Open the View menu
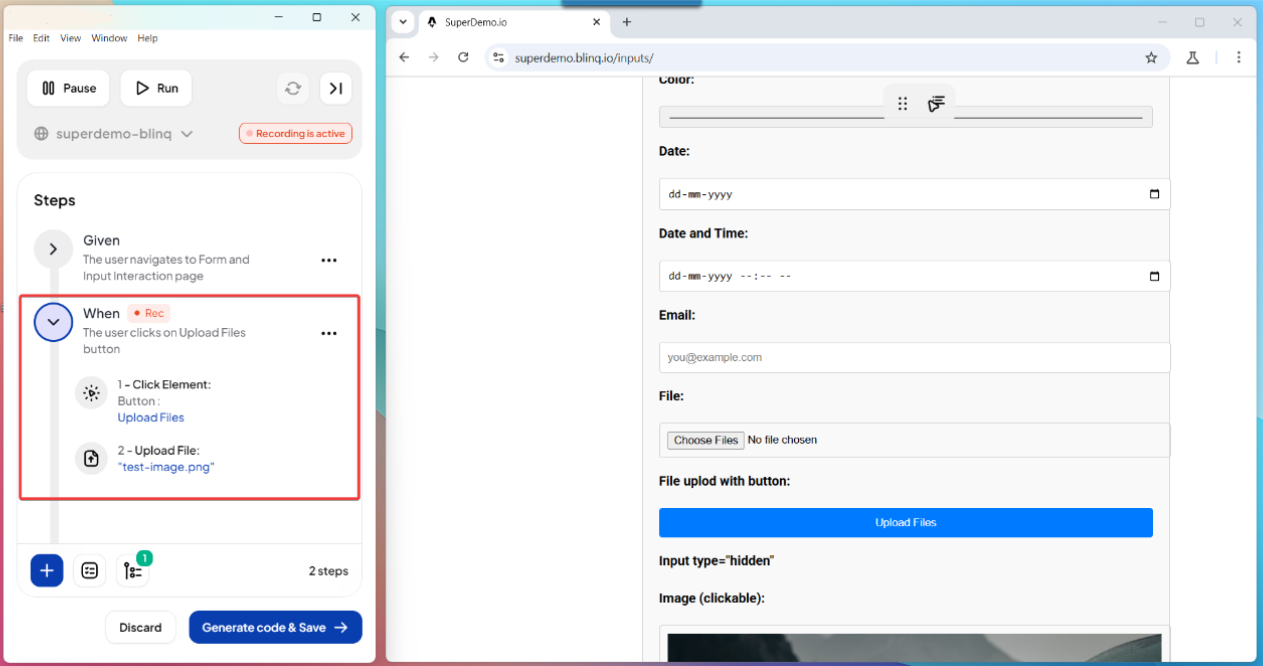The height and width of the screenshot is (666, 1263). (70, 38)
